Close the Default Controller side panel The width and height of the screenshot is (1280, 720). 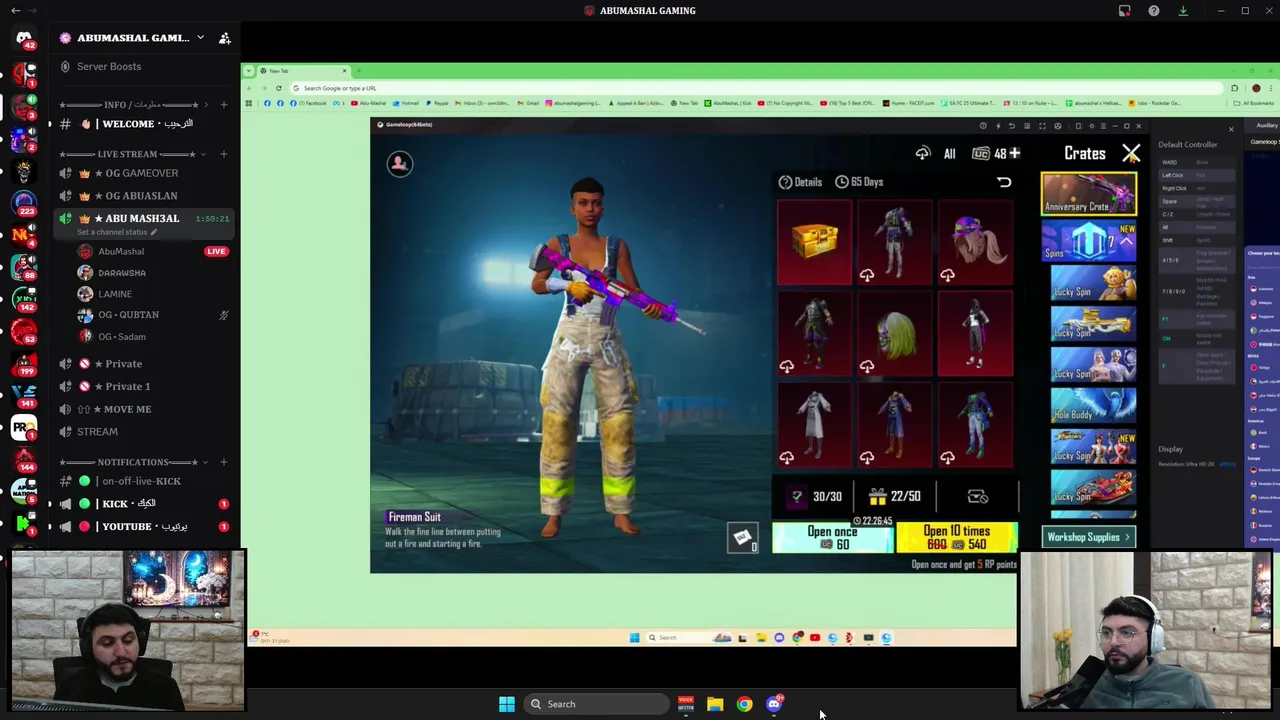coord(1231,129)
